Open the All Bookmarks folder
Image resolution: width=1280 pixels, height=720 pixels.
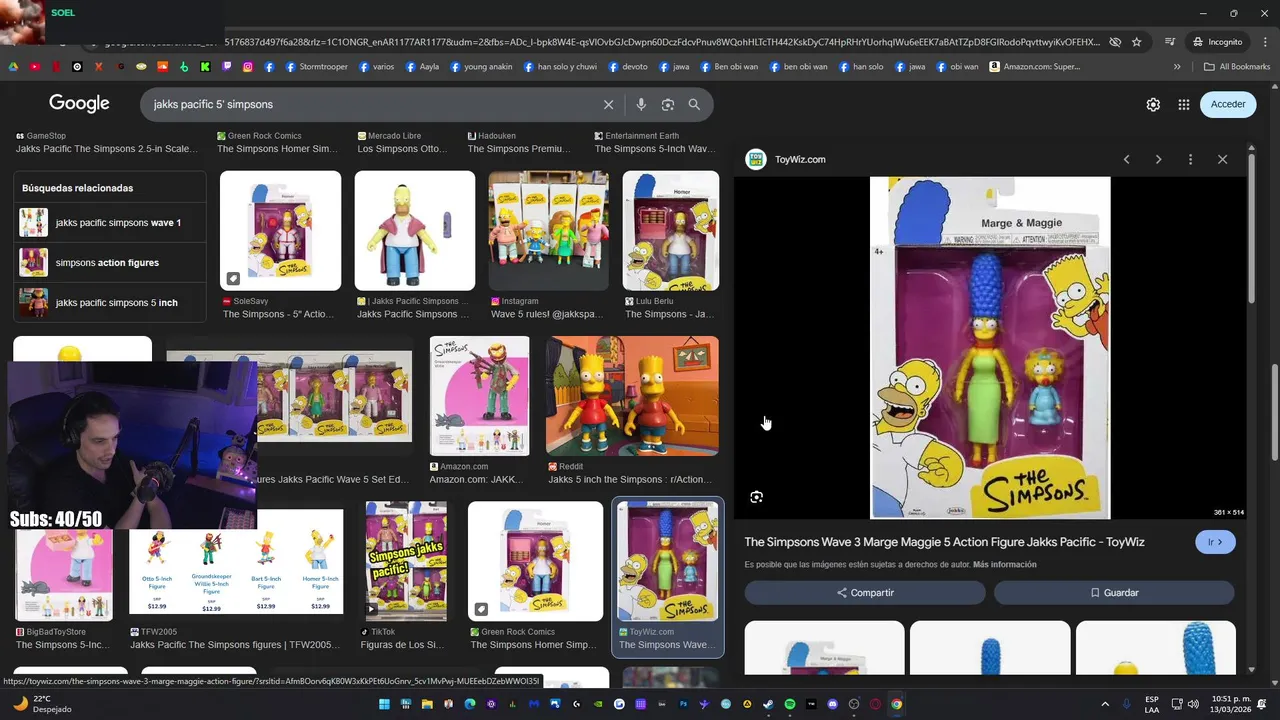point(1237,67)
